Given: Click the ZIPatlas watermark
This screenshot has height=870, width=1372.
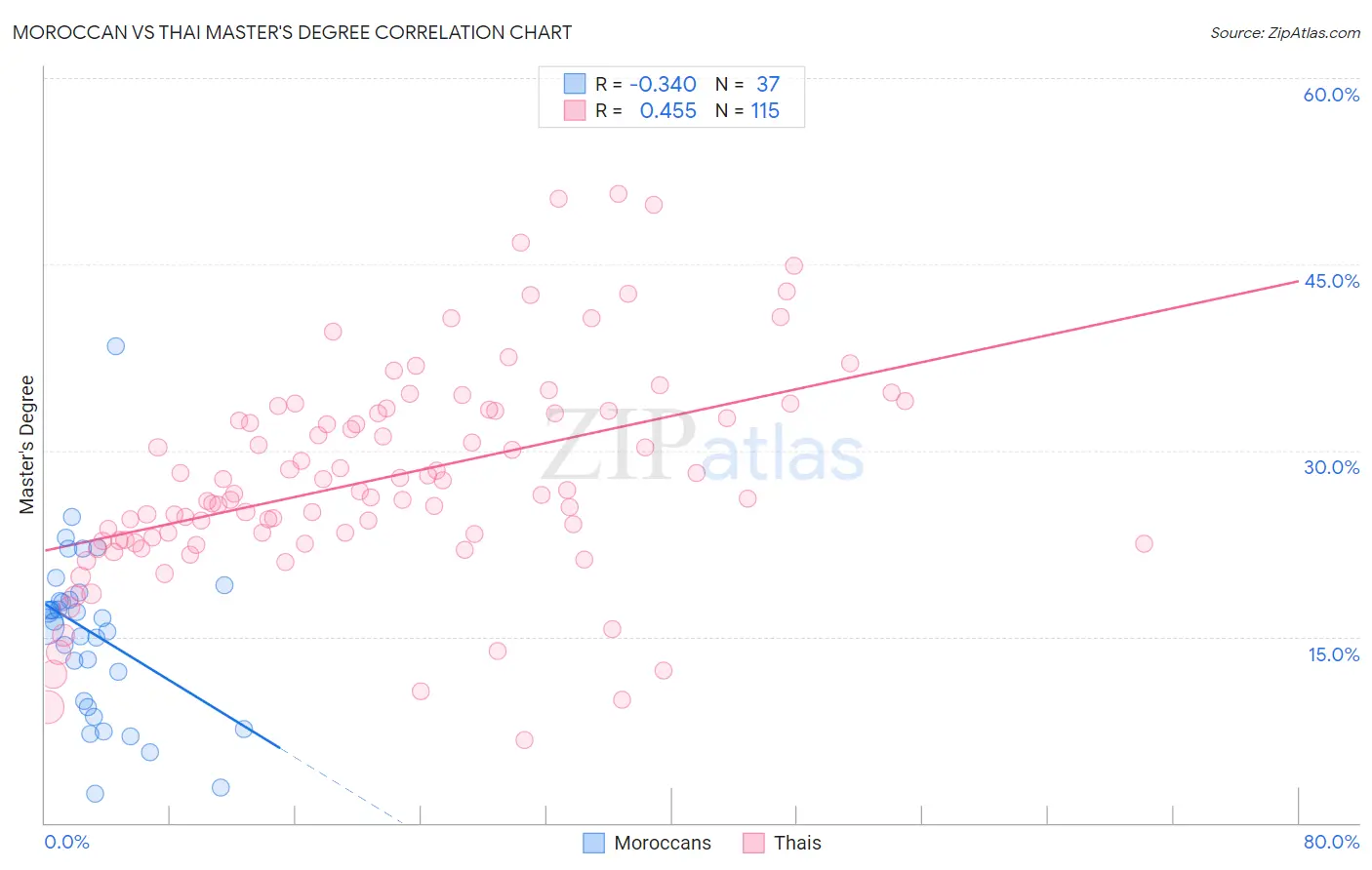Looking at the screenshot, I should [703, 447].
